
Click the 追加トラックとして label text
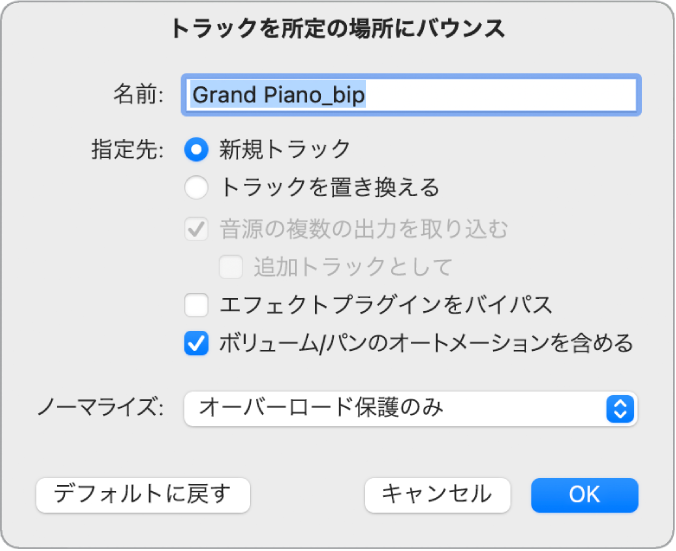tap(353, 267)
